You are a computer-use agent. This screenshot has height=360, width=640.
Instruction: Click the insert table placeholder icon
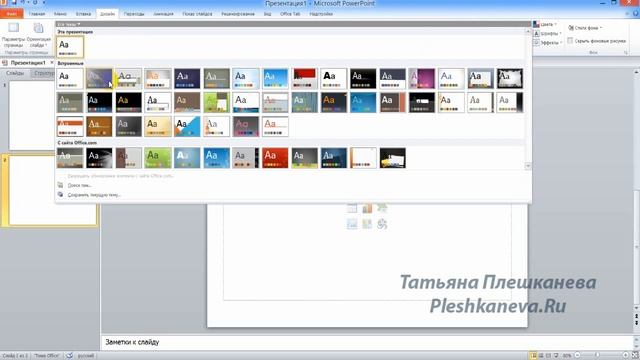352,208
